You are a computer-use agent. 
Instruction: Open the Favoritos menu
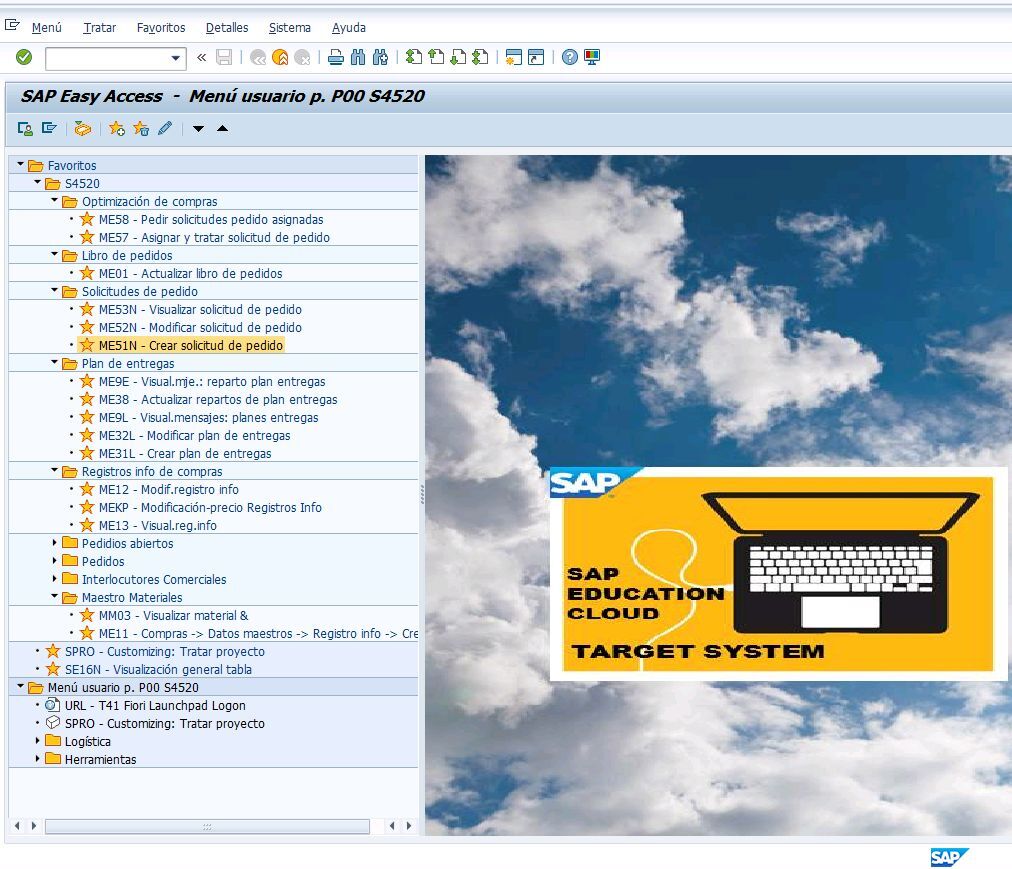coord(160,28)
